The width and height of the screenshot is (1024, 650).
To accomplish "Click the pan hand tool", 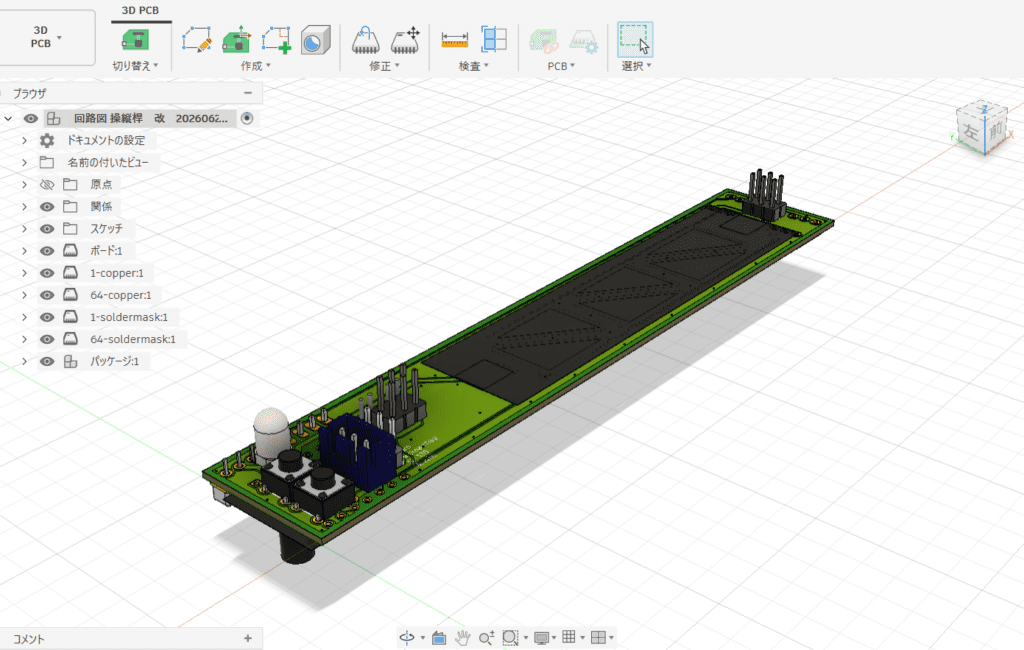I will click(x=463, y=637).
